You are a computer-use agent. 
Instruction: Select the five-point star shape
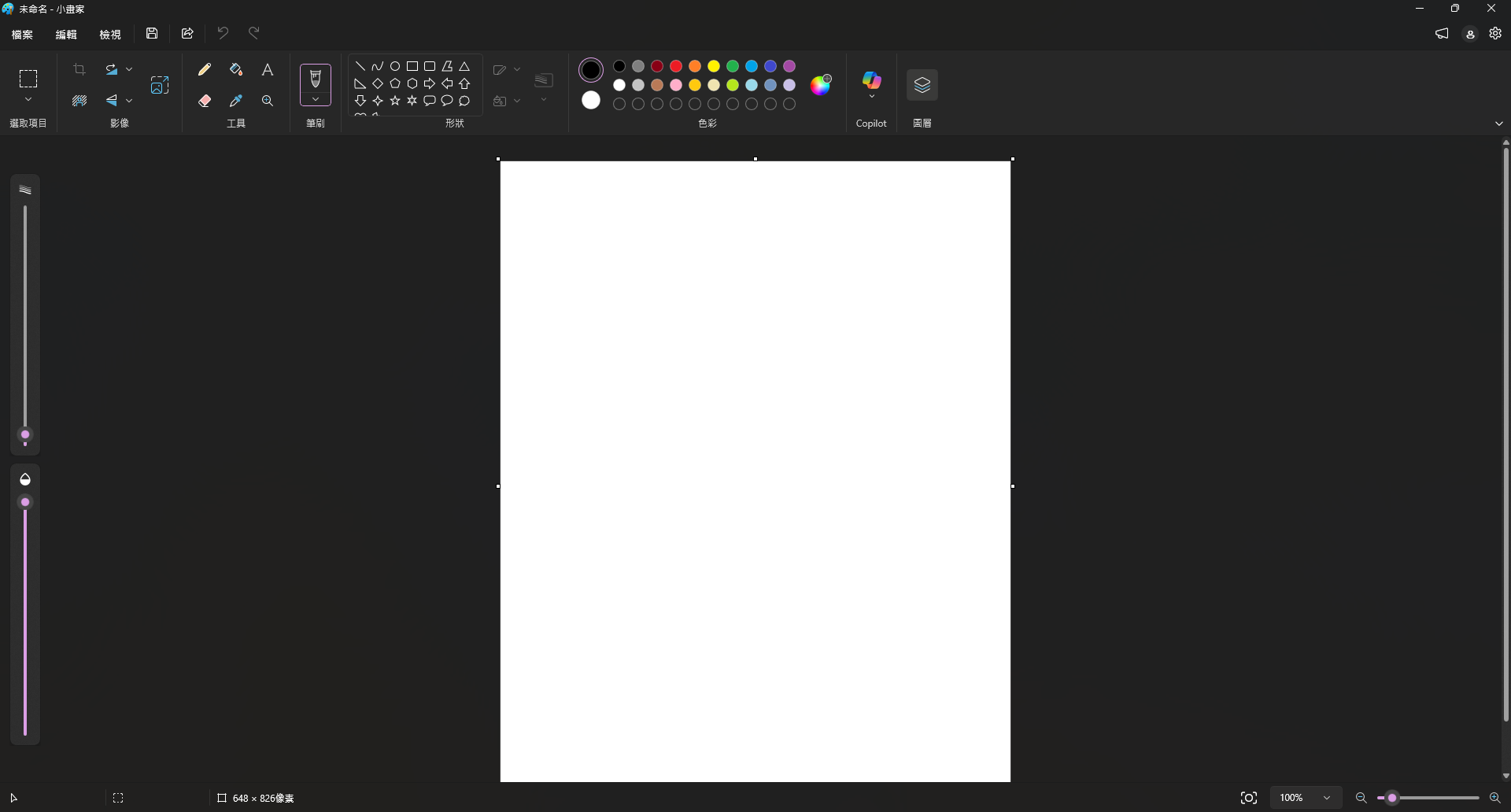395,101
